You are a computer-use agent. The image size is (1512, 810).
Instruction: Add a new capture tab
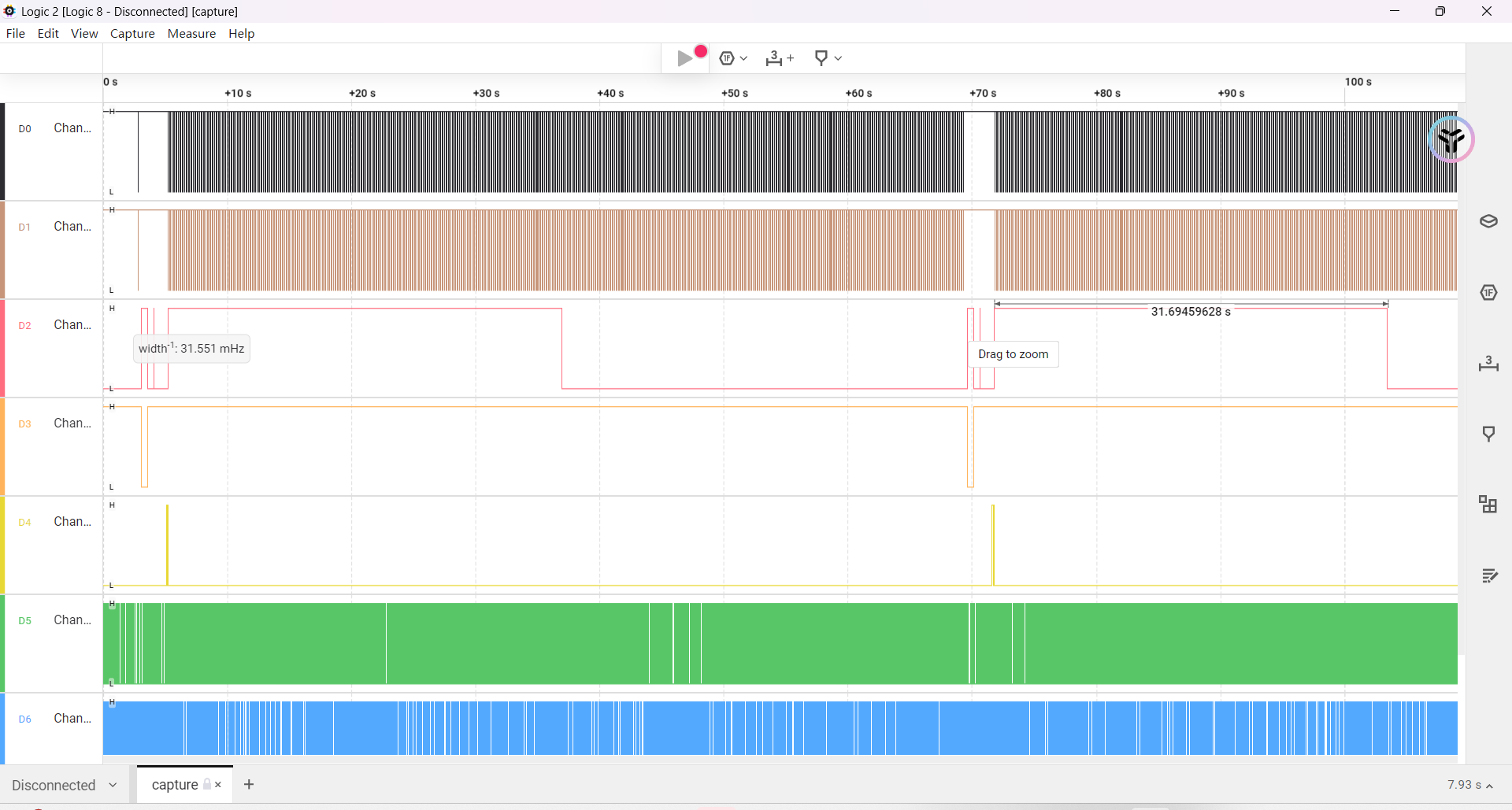[249, 784]
